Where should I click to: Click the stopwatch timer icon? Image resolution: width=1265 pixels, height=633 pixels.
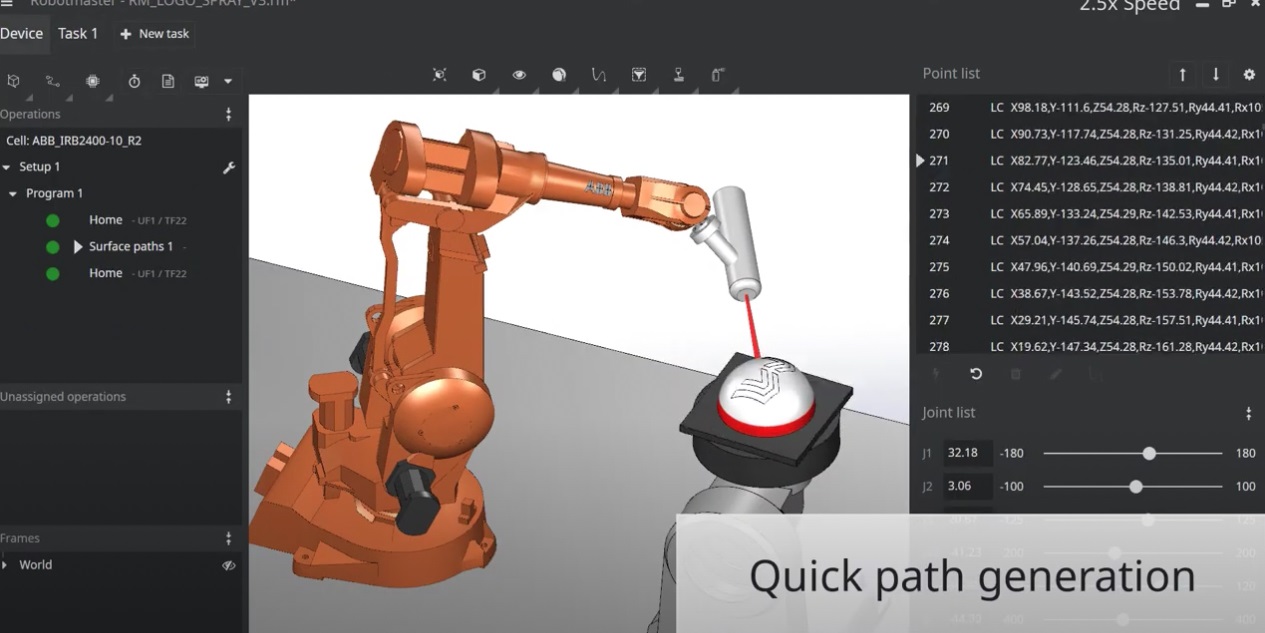pos(134,81)
